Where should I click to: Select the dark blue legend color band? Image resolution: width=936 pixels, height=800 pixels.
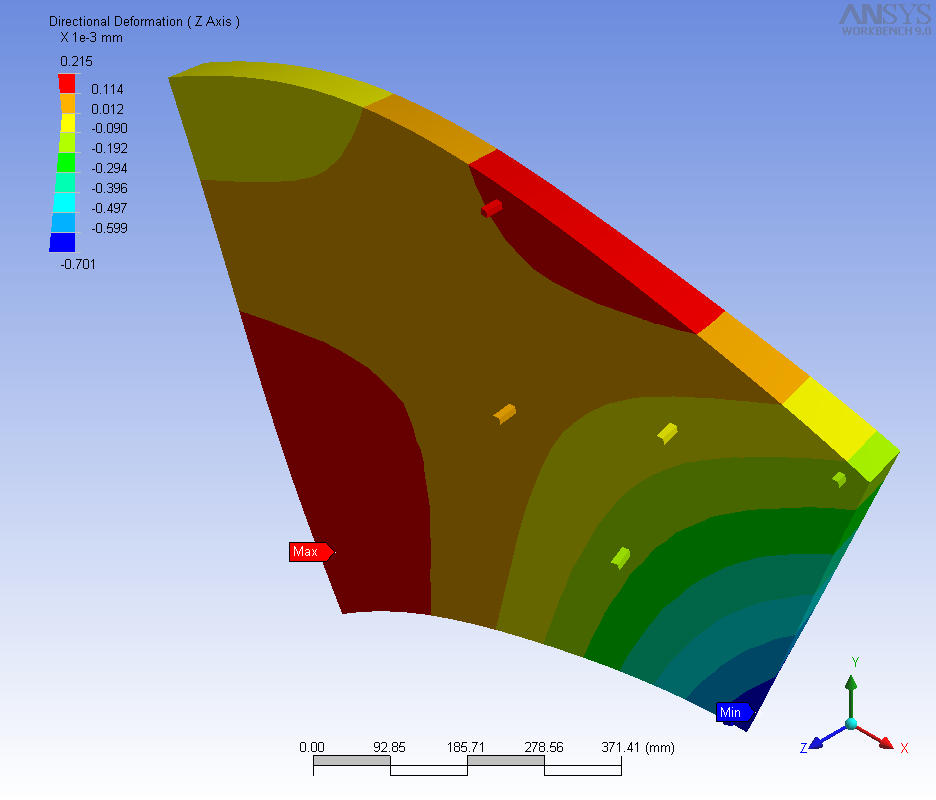point(62,242)
